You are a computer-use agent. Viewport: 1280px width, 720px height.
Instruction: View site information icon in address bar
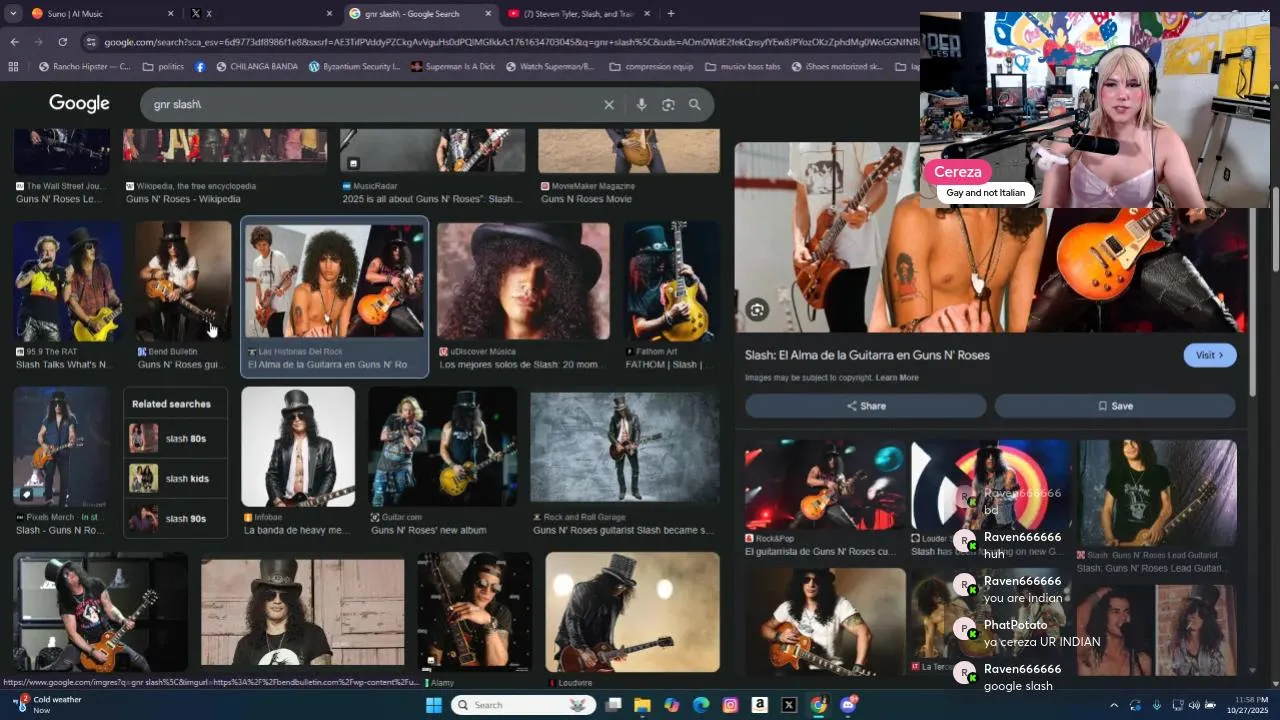point(91,42)
